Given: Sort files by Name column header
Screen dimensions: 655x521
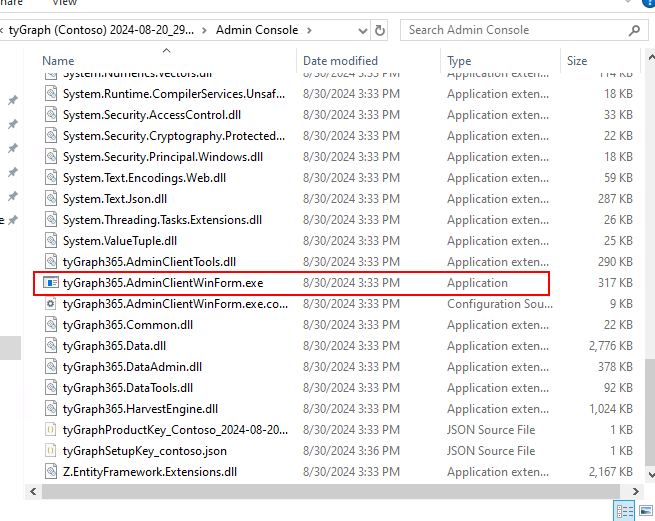Looking at the screenshot, I should point(58,61).
